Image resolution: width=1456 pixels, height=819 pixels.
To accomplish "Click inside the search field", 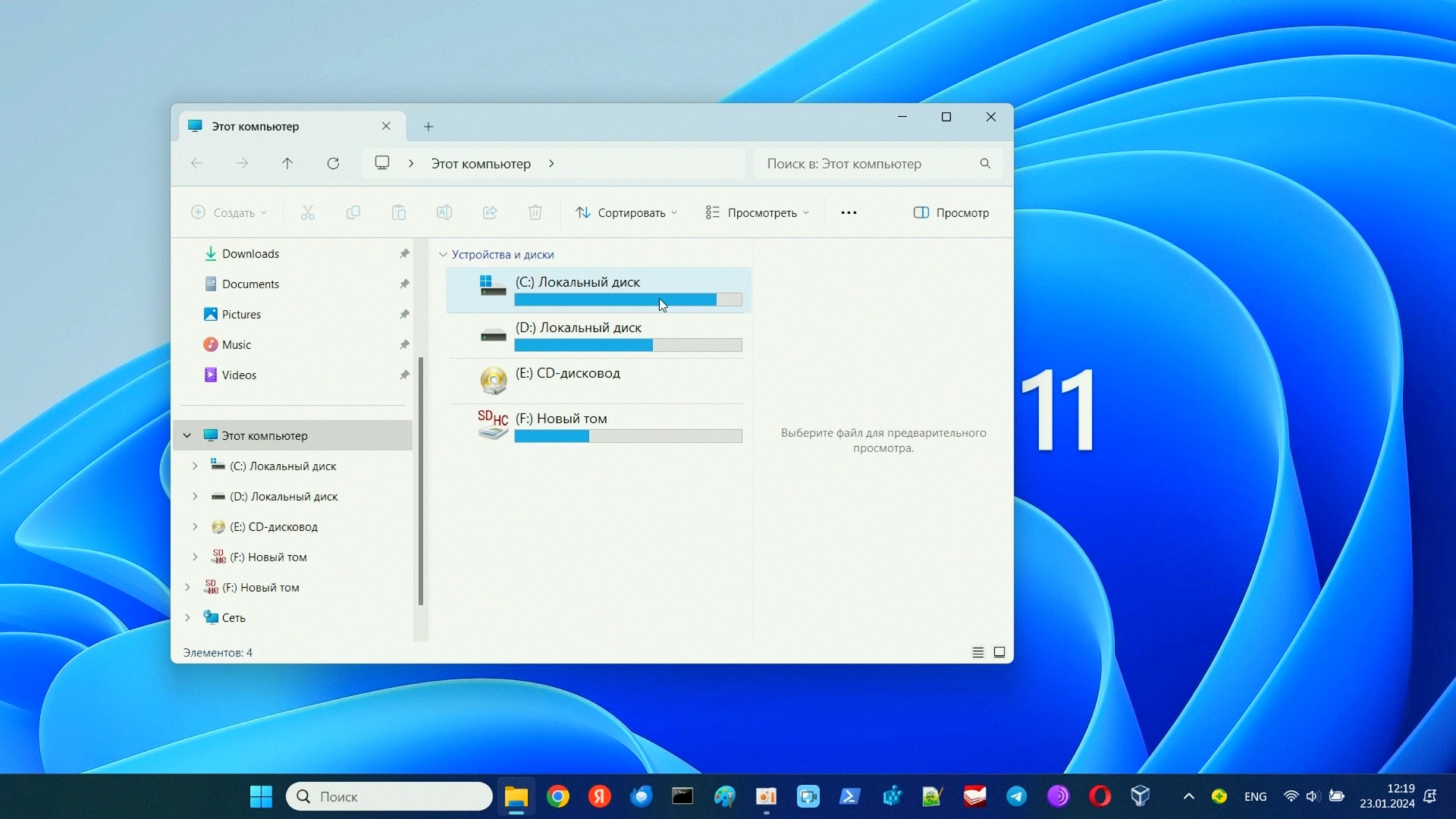I will [x=857, y=163].
